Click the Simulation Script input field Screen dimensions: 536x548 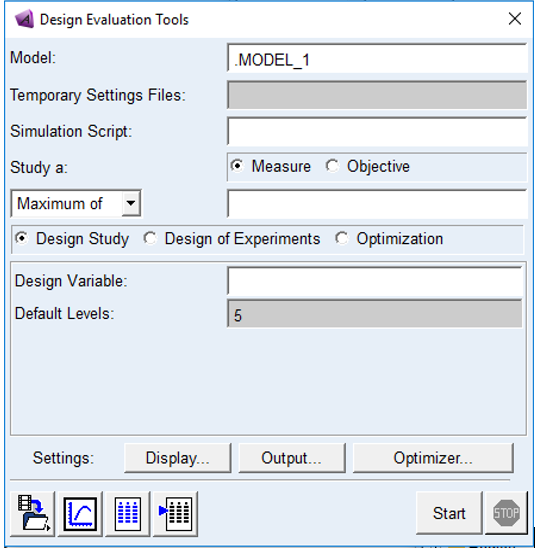point(377,131)
